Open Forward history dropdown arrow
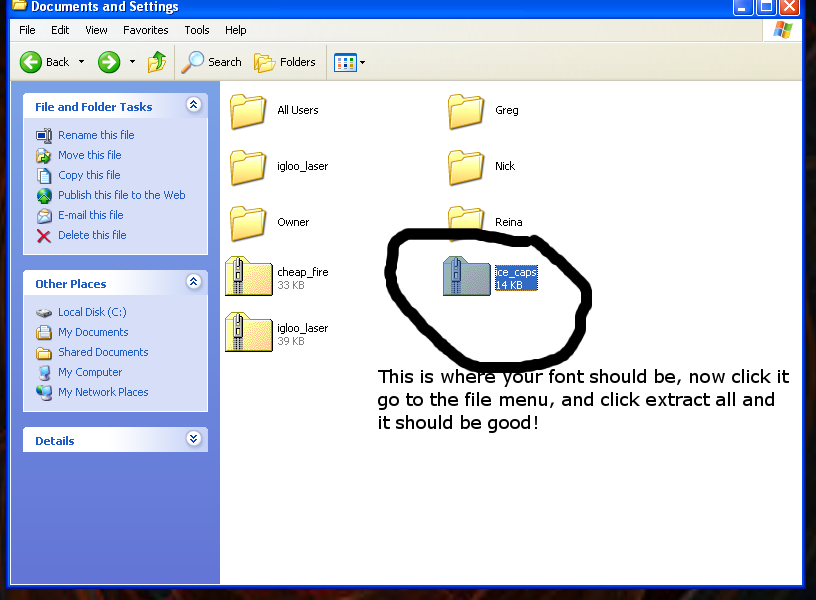The height and width of the screenshot is (600, 816). [133, 62]
